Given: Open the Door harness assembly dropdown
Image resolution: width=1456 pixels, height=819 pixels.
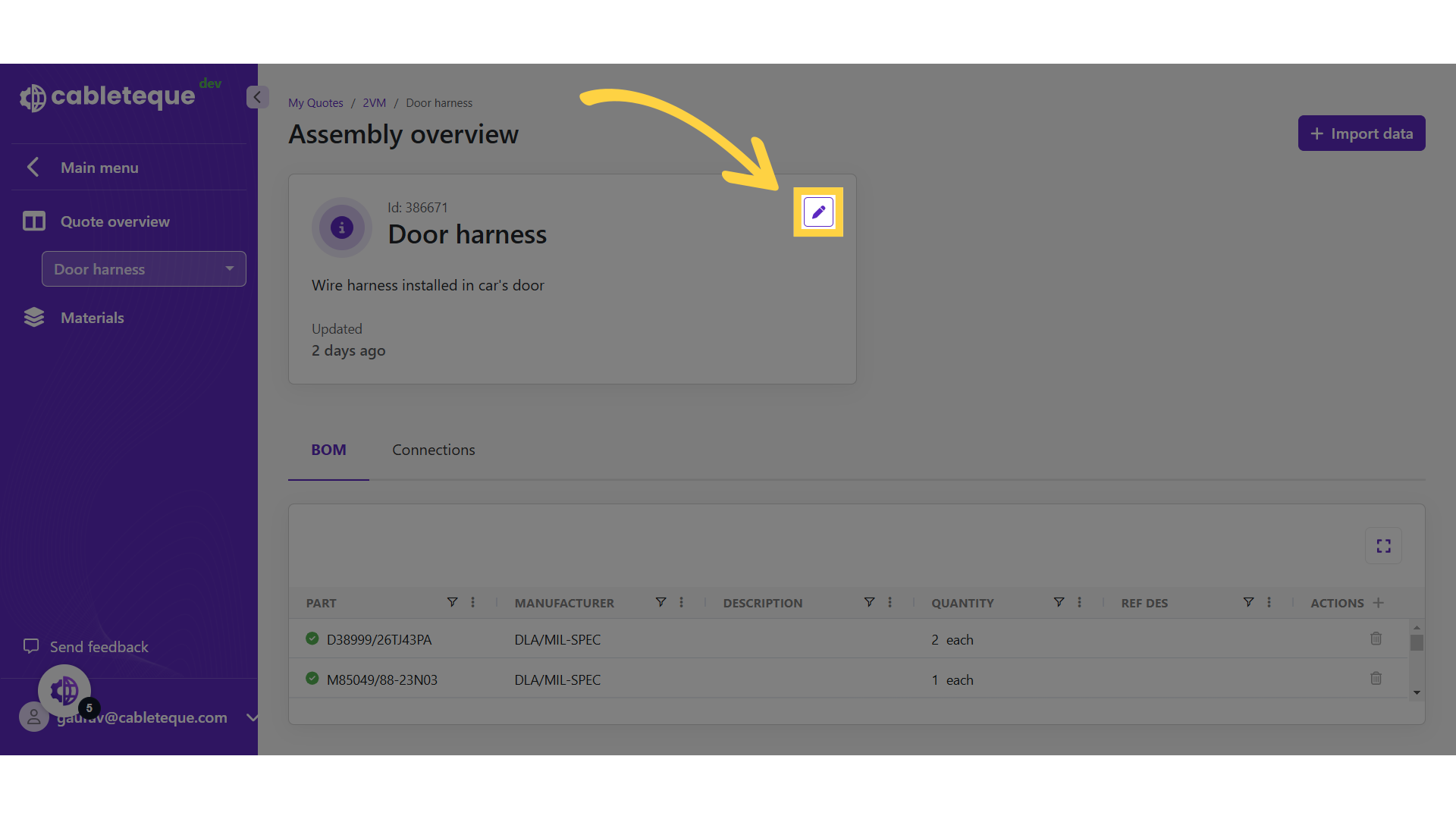Looking at the screenshot, I should point(144,269).
